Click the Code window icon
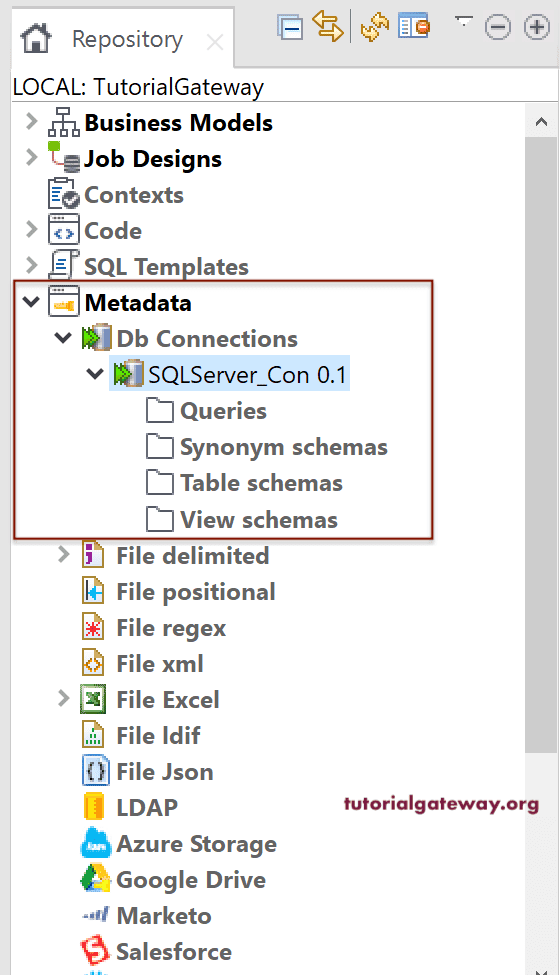 point(64,229)
